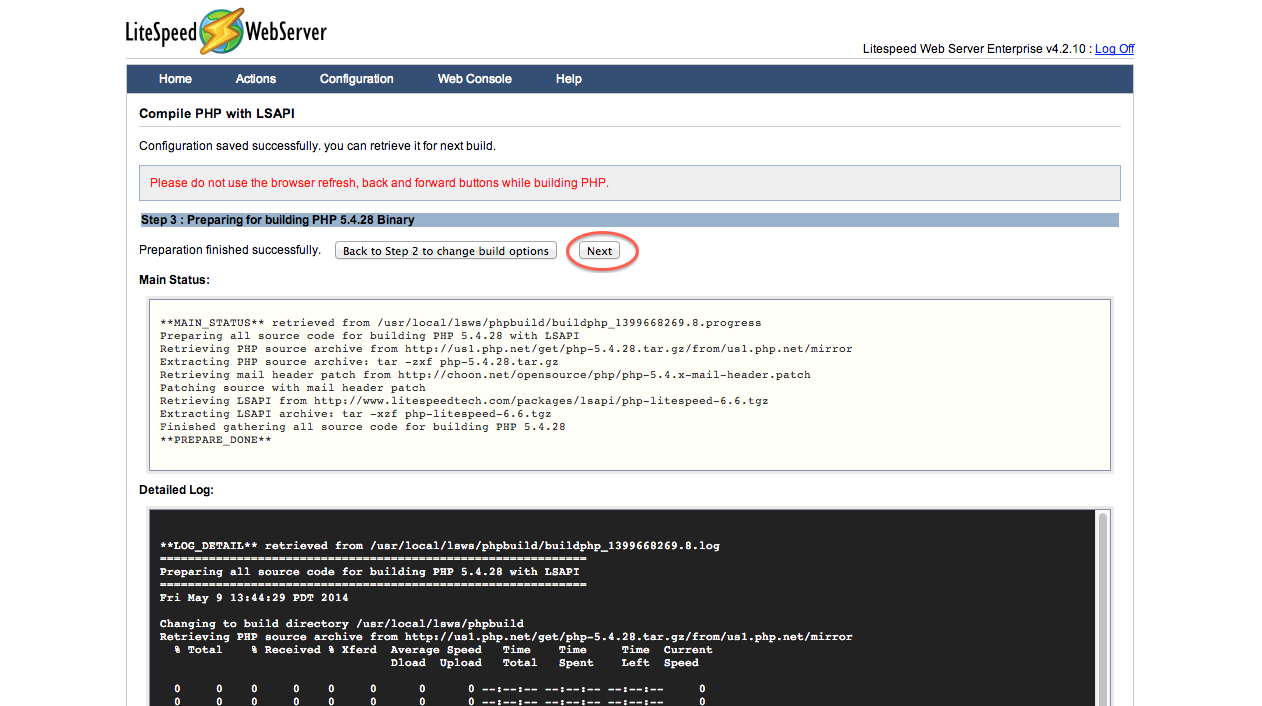
Task: Click the Main Status output box
Action: (630, 384)
